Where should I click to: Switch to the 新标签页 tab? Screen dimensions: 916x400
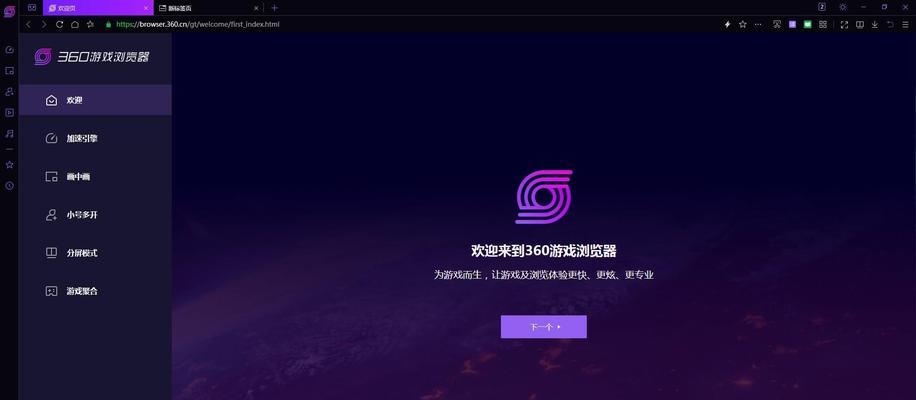point(207,8)
